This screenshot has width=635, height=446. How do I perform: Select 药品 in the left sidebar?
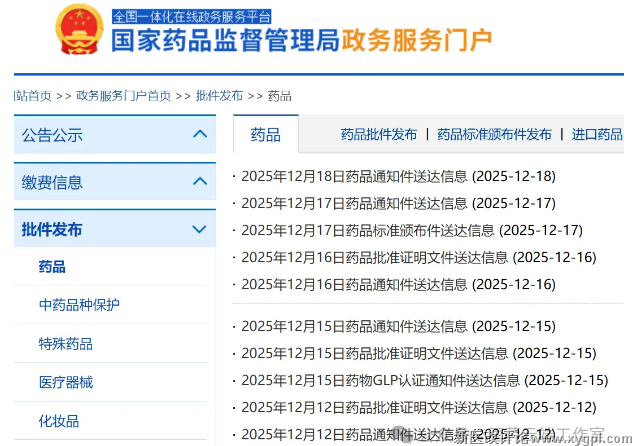[x=52, y=267]
